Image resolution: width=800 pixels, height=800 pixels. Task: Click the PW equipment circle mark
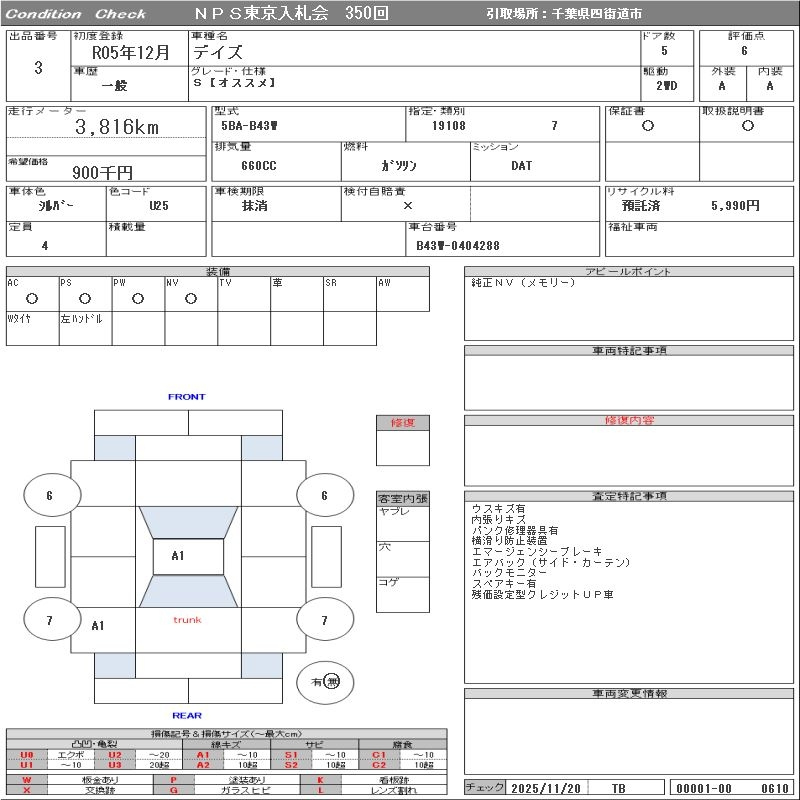pos(138,298)
